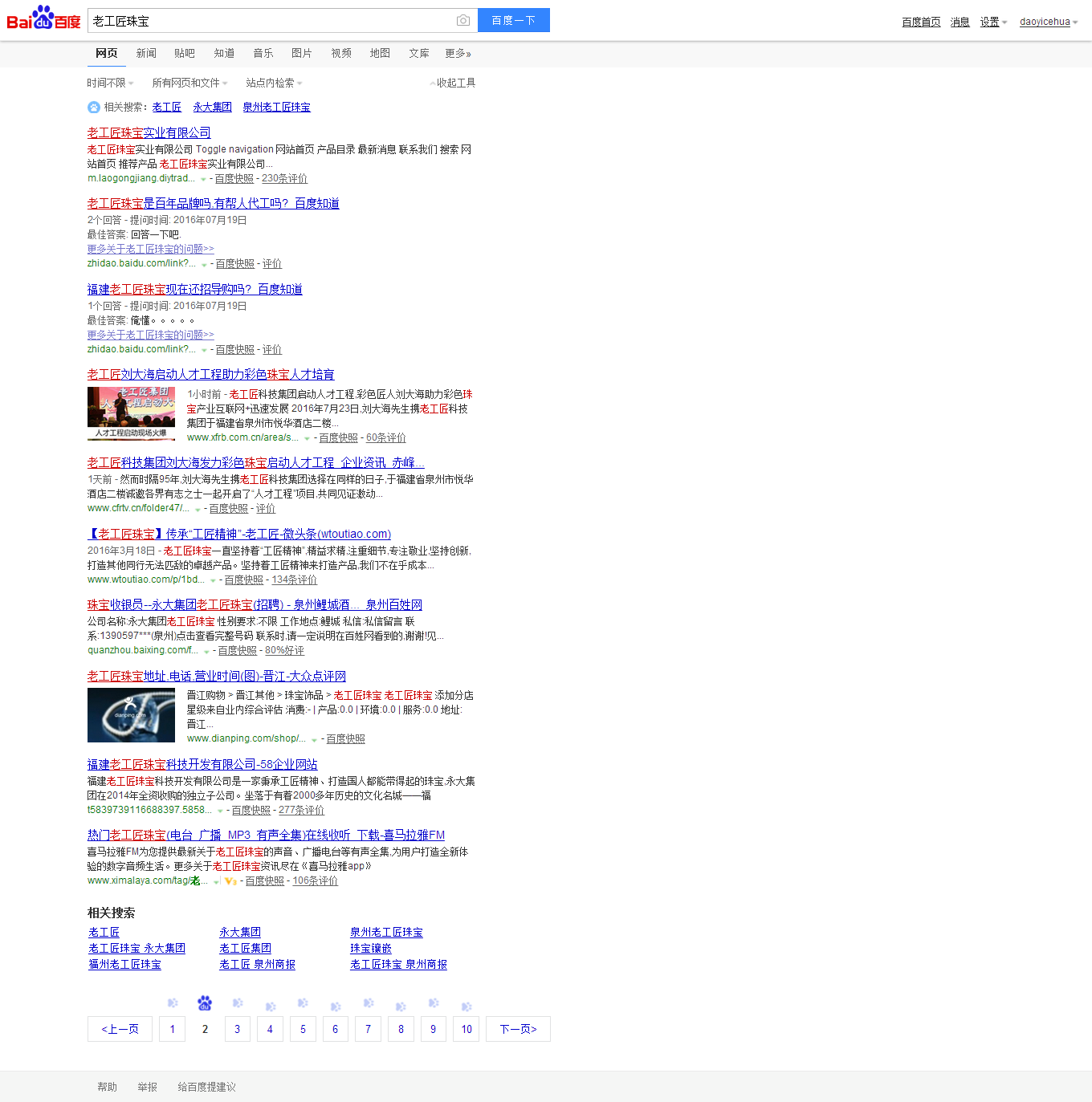Go to results page 5
Viewport: 1092px width, 1102px height.
coord(303,1029)
